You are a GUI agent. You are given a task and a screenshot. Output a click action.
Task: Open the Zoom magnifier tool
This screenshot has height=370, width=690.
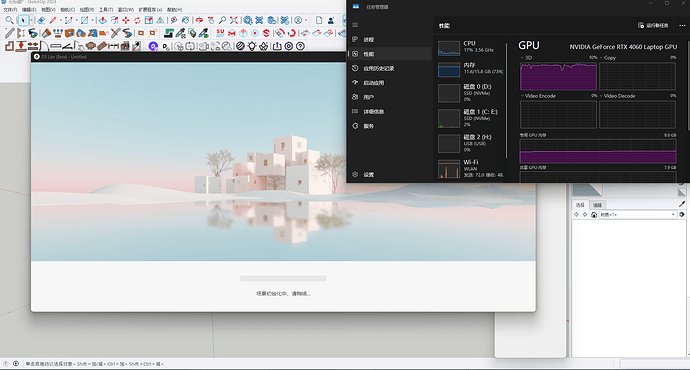tap(222, 20)
